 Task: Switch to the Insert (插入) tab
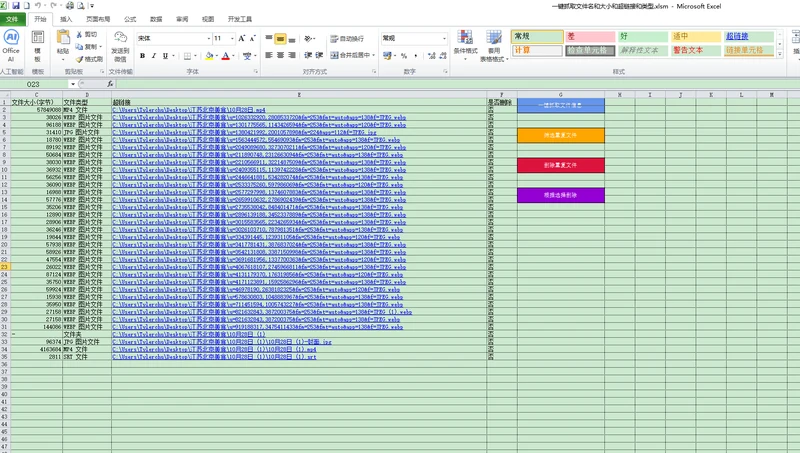click(66, 19)
